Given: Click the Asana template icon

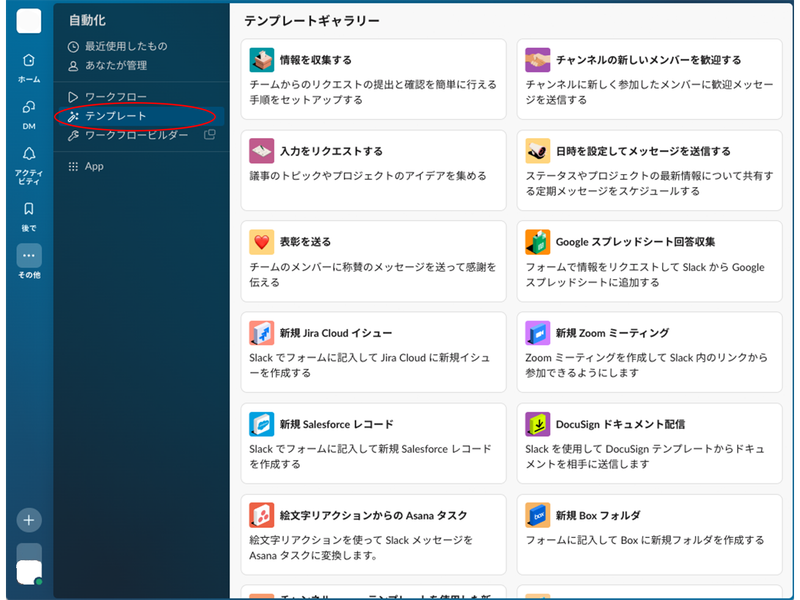Looking at the screenshot, I should (260, 516).
